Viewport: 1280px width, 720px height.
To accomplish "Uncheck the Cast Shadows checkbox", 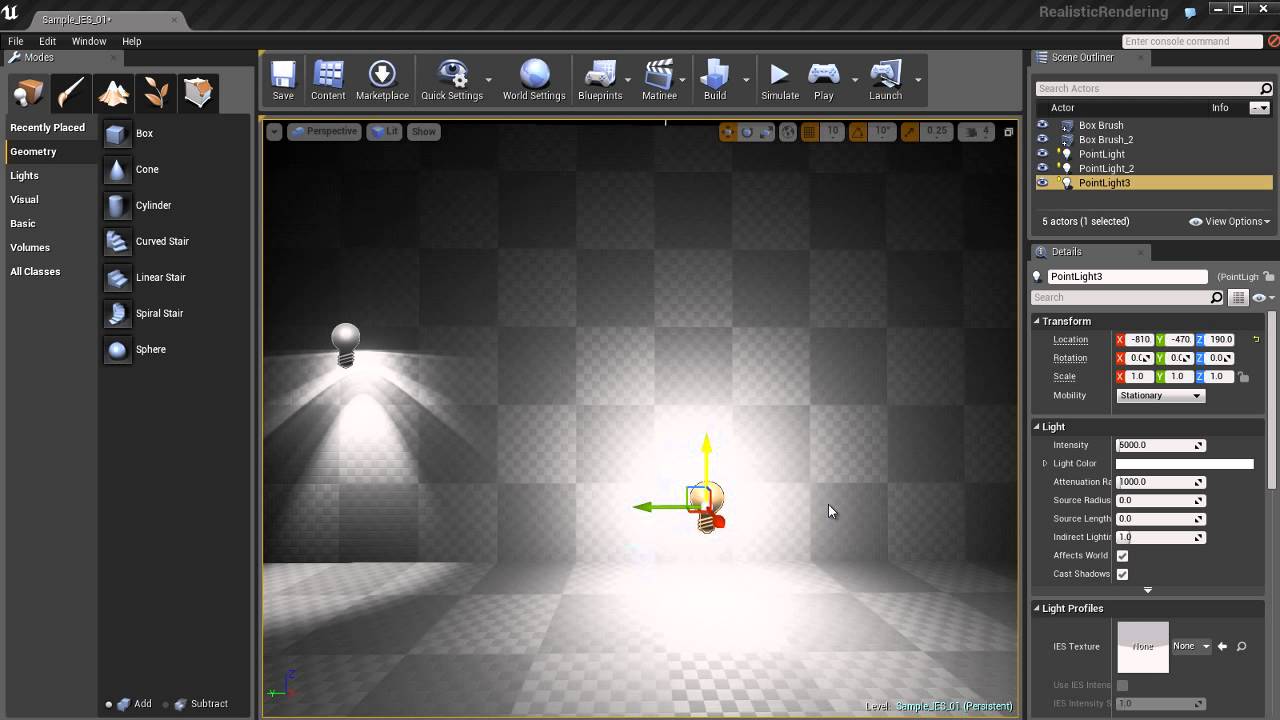I will [x=1122, y=574].
